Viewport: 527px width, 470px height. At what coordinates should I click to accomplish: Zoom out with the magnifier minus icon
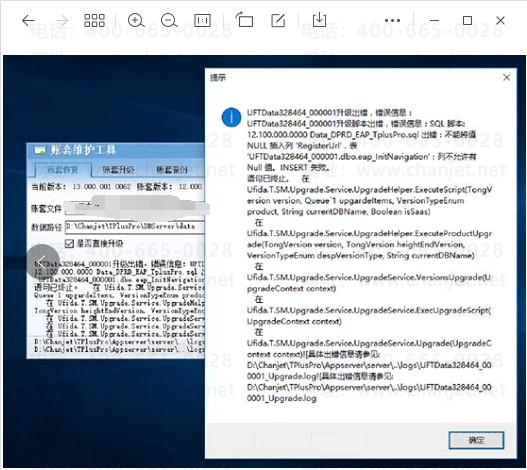pyautogui.click(x=169, y=21)
